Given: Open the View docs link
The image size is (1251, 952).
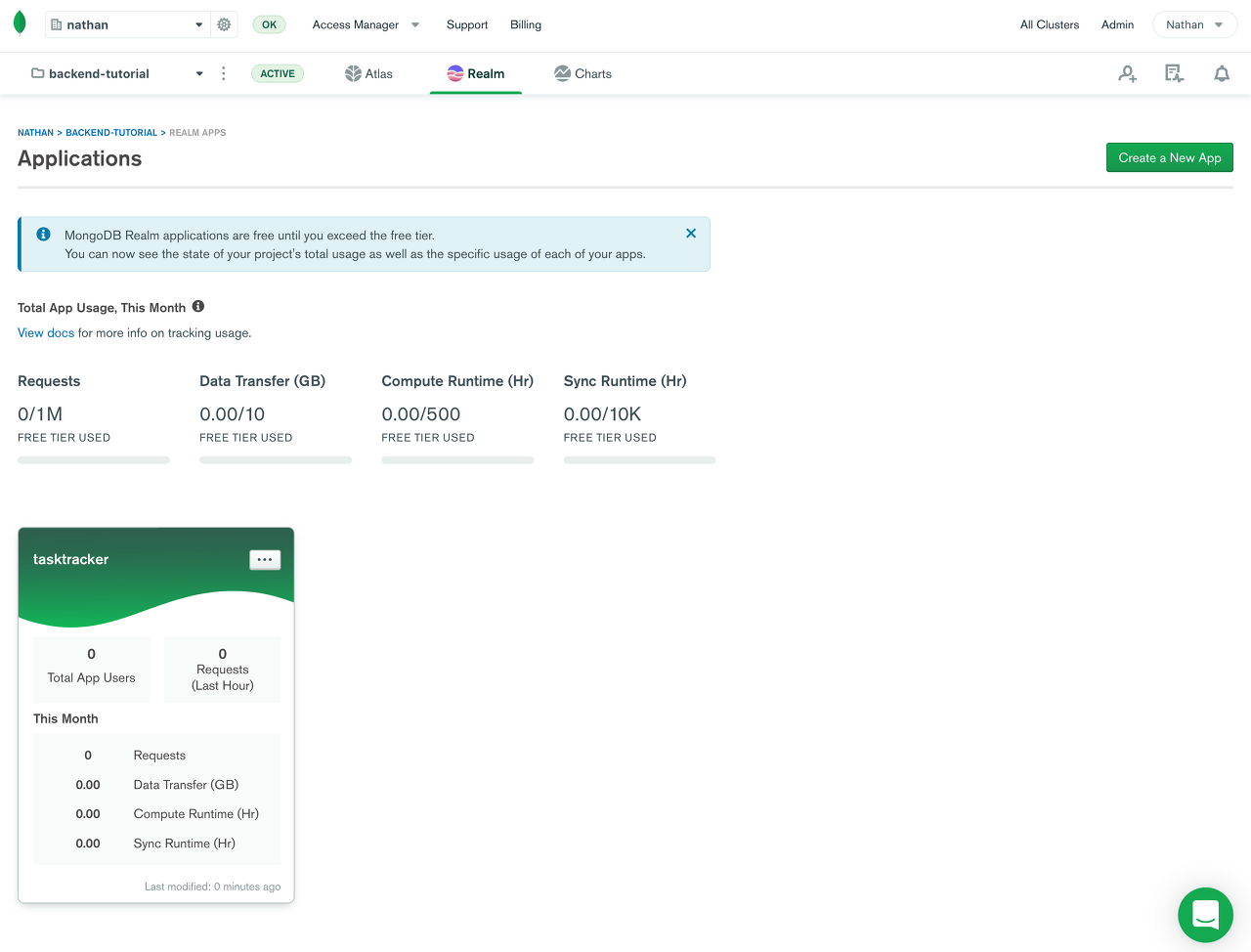Looking at the screenshot, I should (x=46, y=333).
